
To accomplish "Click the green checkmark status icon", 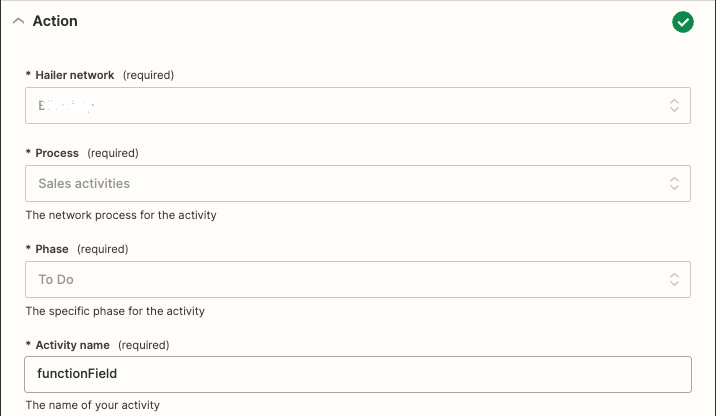I will [683, 22].
